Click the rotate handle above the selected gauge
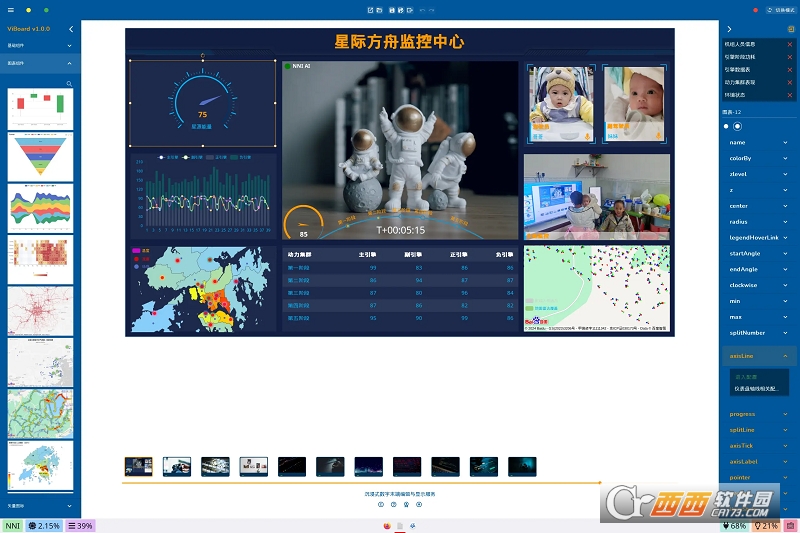Screen dimensions: 800x533 pyautogui.click(x=203, y=55)
